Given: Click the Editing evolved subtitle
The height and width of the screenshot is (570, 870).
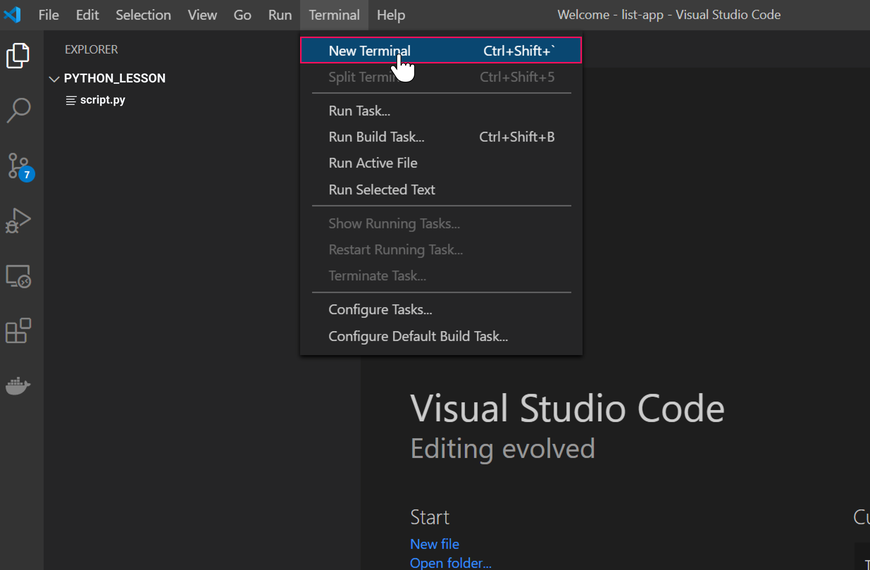Looking at the screenshot, I should [503, 448].
